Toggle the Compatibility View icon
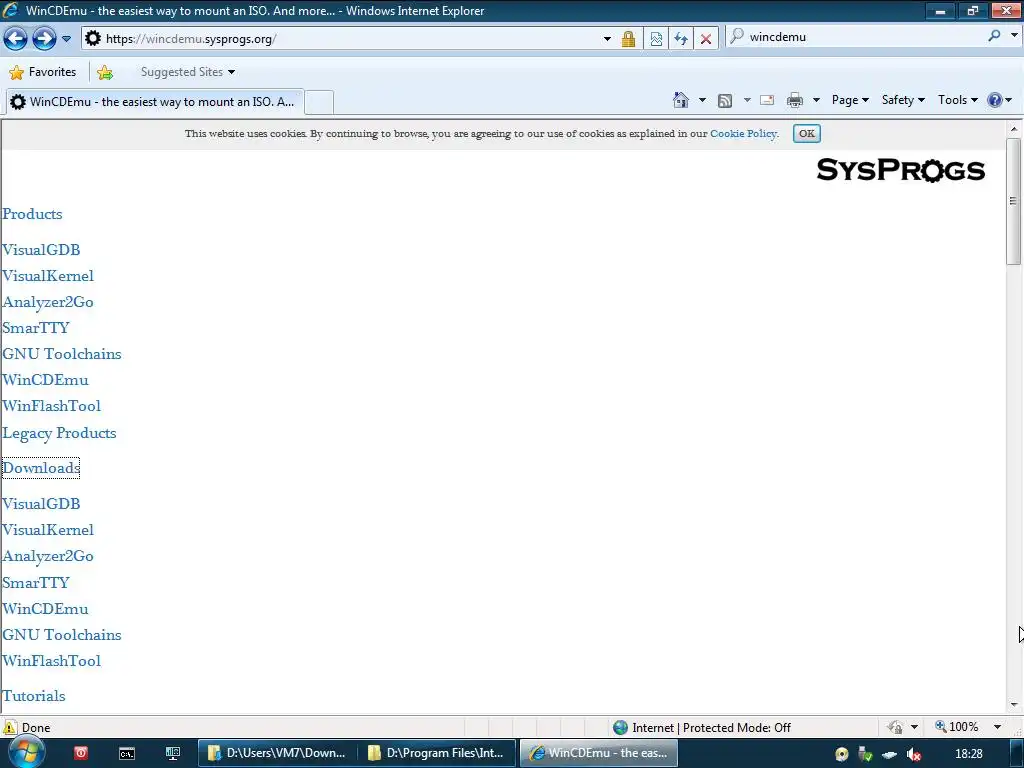This screenshot has width=1024, height=768. 656,39
